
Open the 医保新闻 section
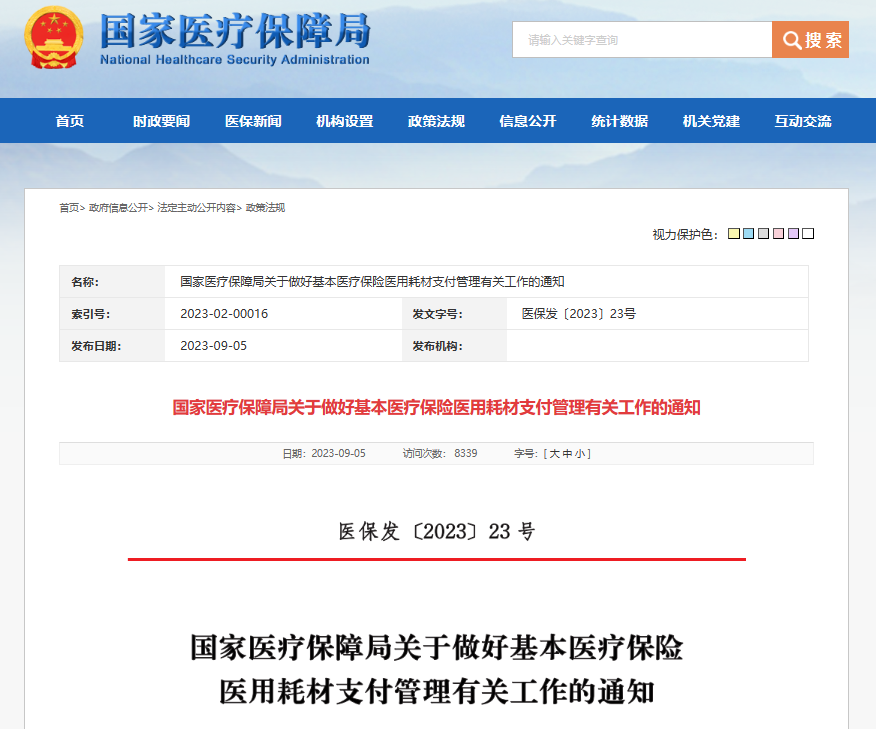253,120
